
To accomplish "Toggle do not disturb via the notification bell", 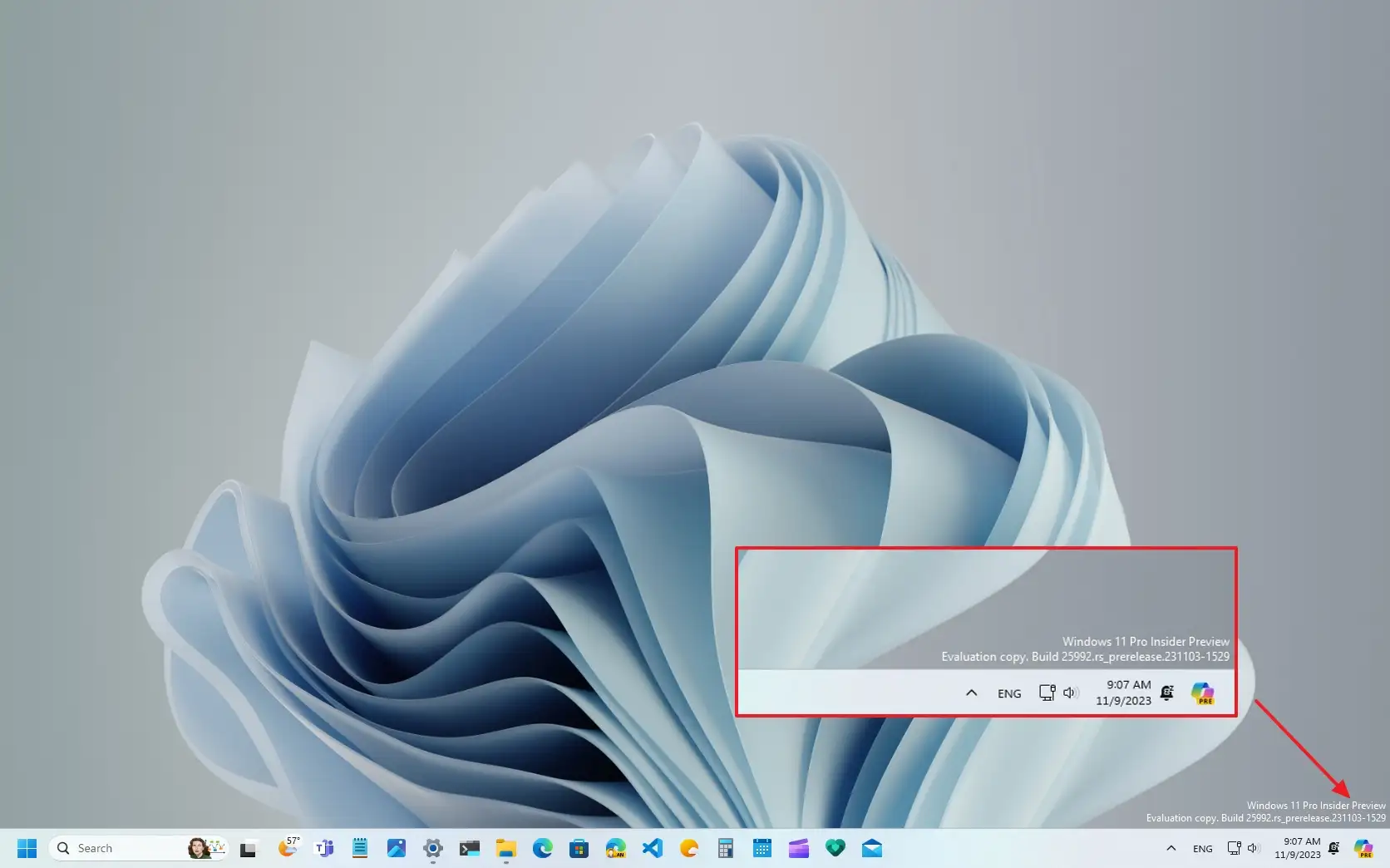I will (1333, 848).
